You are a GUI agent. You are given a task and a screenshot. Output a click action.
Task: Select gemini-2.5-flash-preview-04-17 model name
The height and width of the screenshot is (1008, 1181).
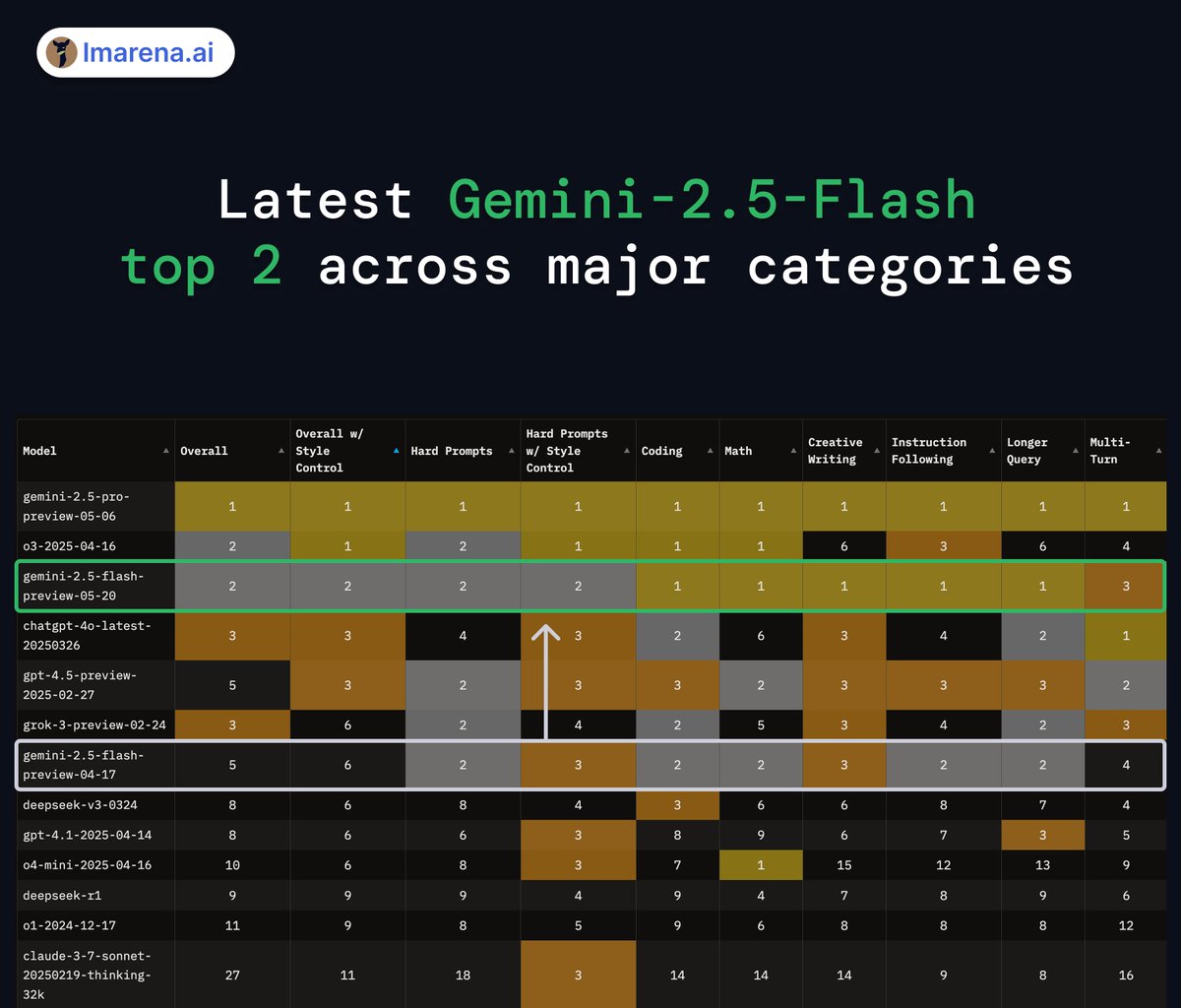(x=83, y=765)
